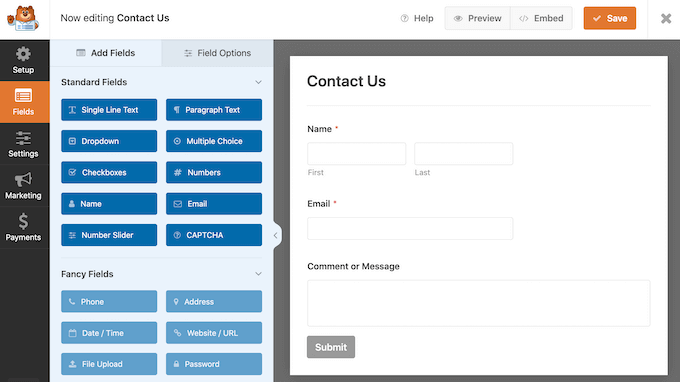Click the Last name input field

(464, 153)
